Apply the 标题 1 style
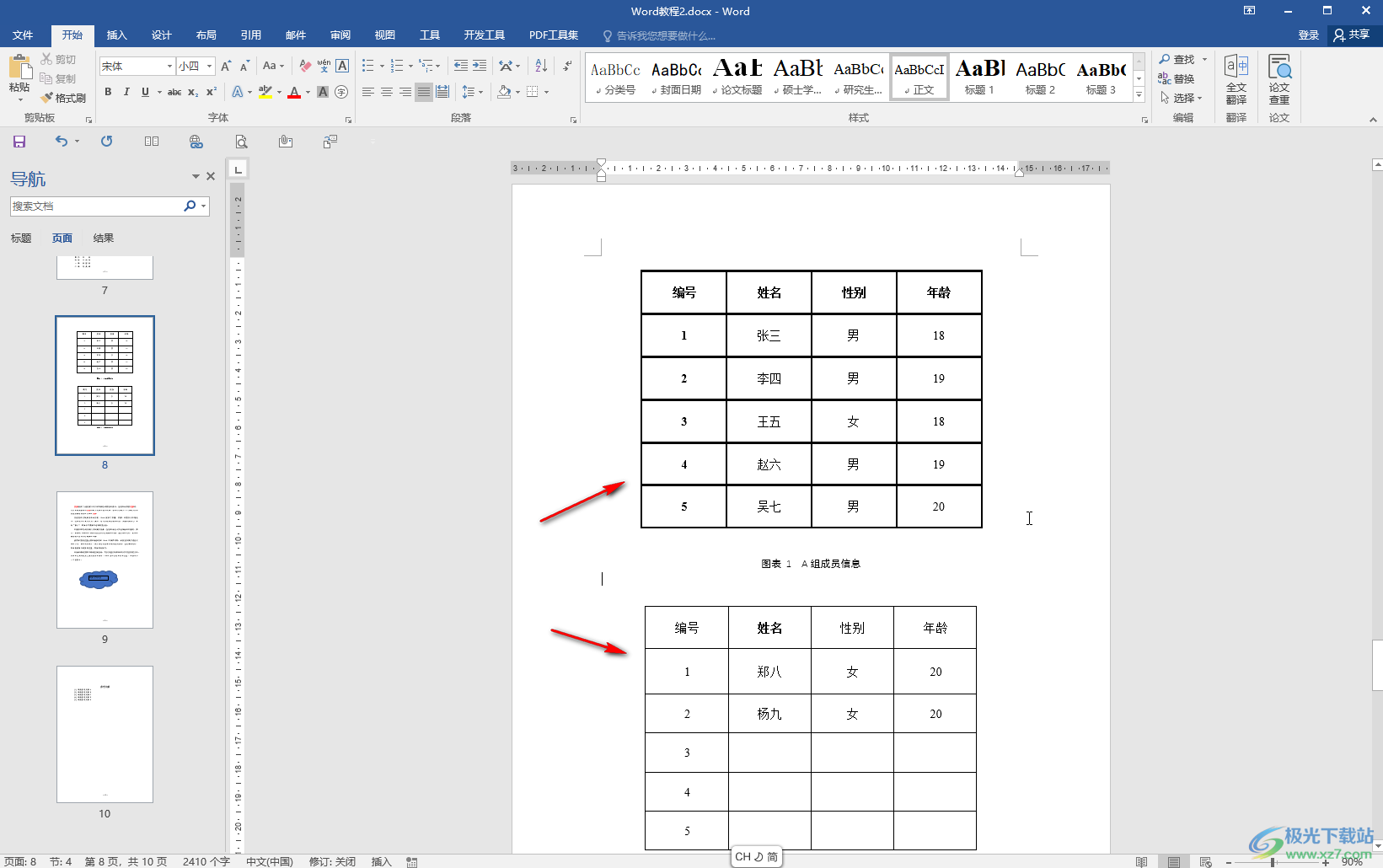The height and width of the screenshot is (868, 1383). point(980,77)
